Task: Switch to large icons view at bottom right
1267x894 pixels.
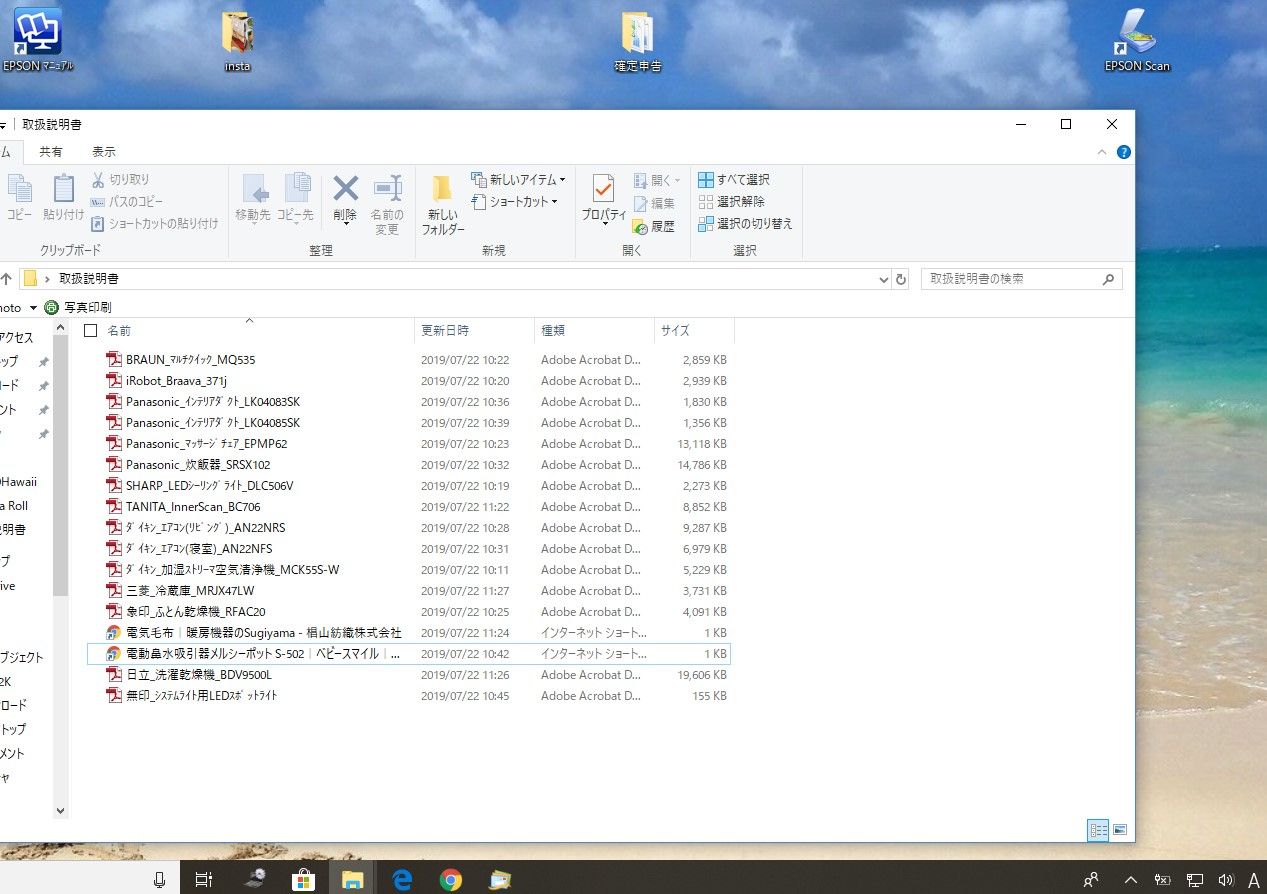Action: point(1120,830)
